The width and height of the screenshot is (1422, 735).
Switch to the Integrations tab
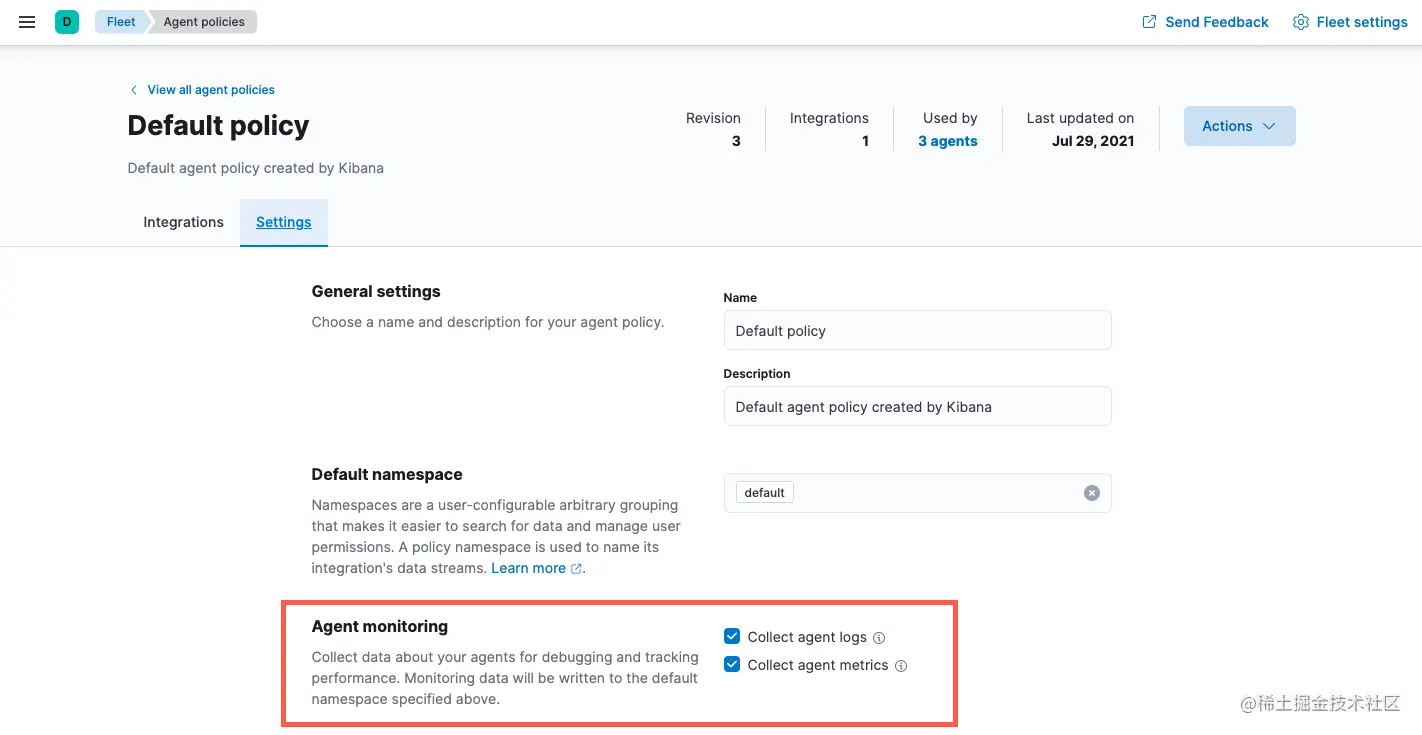tap(183, 222)
